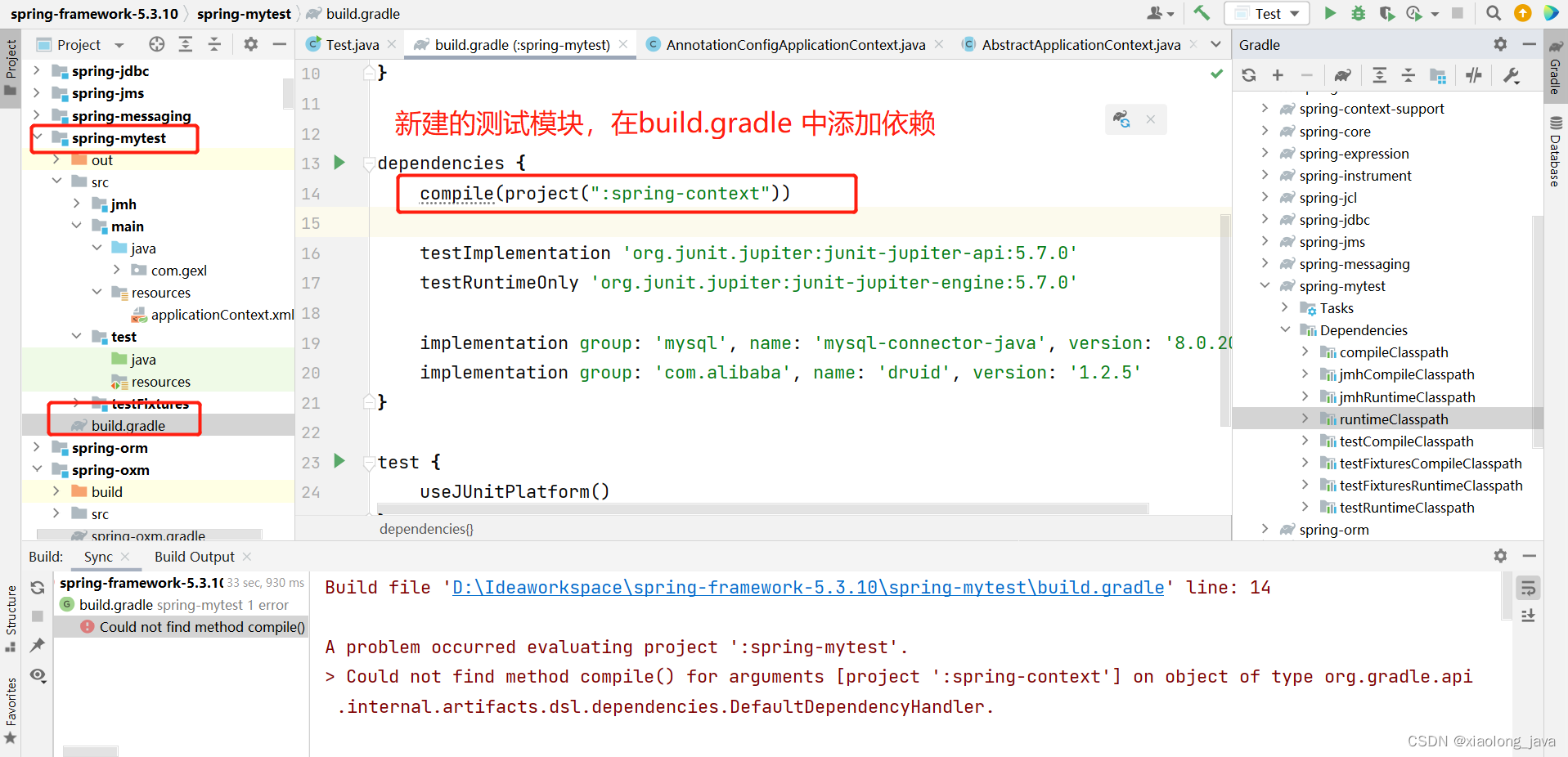Expand the Tasks node in Gradle panel
The height and width of the screenshot is (757, 1568).
[x=1285, y=307]
